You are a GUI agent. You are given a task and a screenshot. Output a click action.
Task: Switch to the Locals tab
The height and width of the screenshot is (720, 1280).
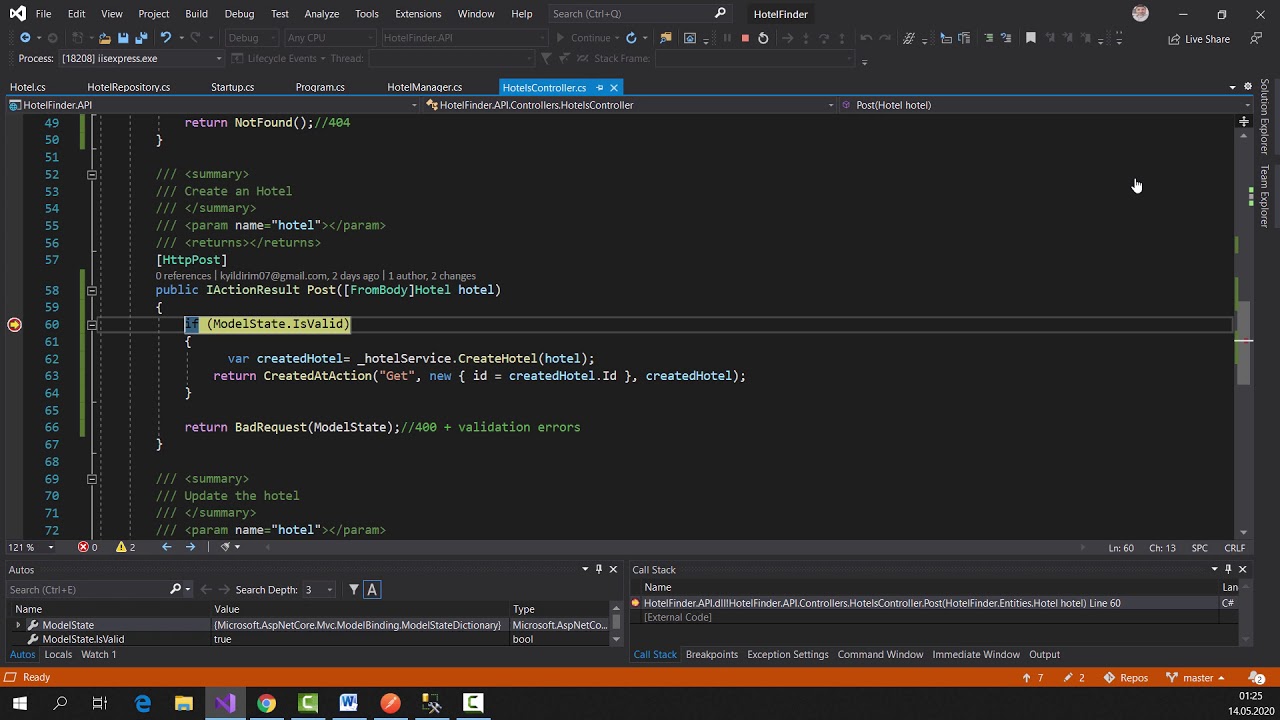(x=58, y=654)
